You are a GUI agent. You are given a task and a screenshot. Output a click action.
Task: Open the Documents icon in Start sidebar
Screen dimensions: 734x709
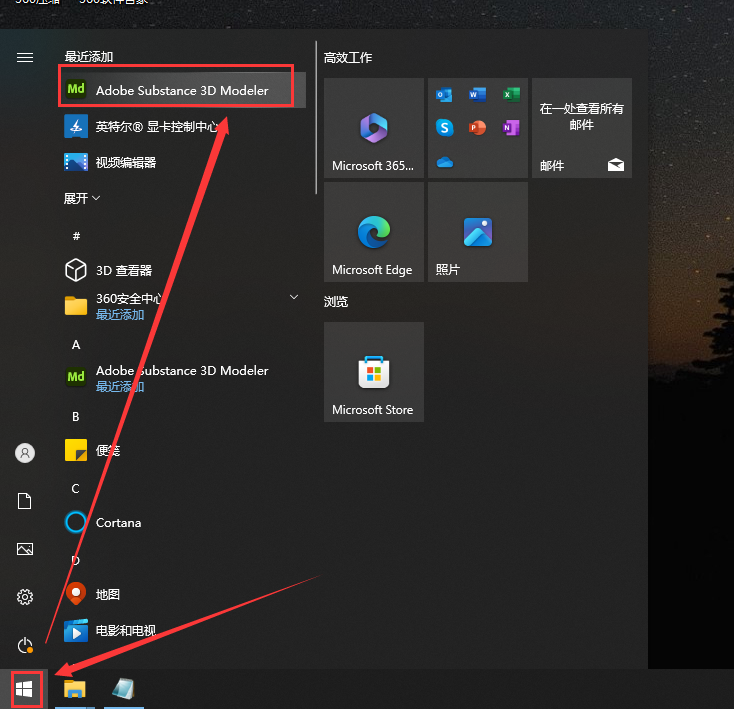click(25, 501)
